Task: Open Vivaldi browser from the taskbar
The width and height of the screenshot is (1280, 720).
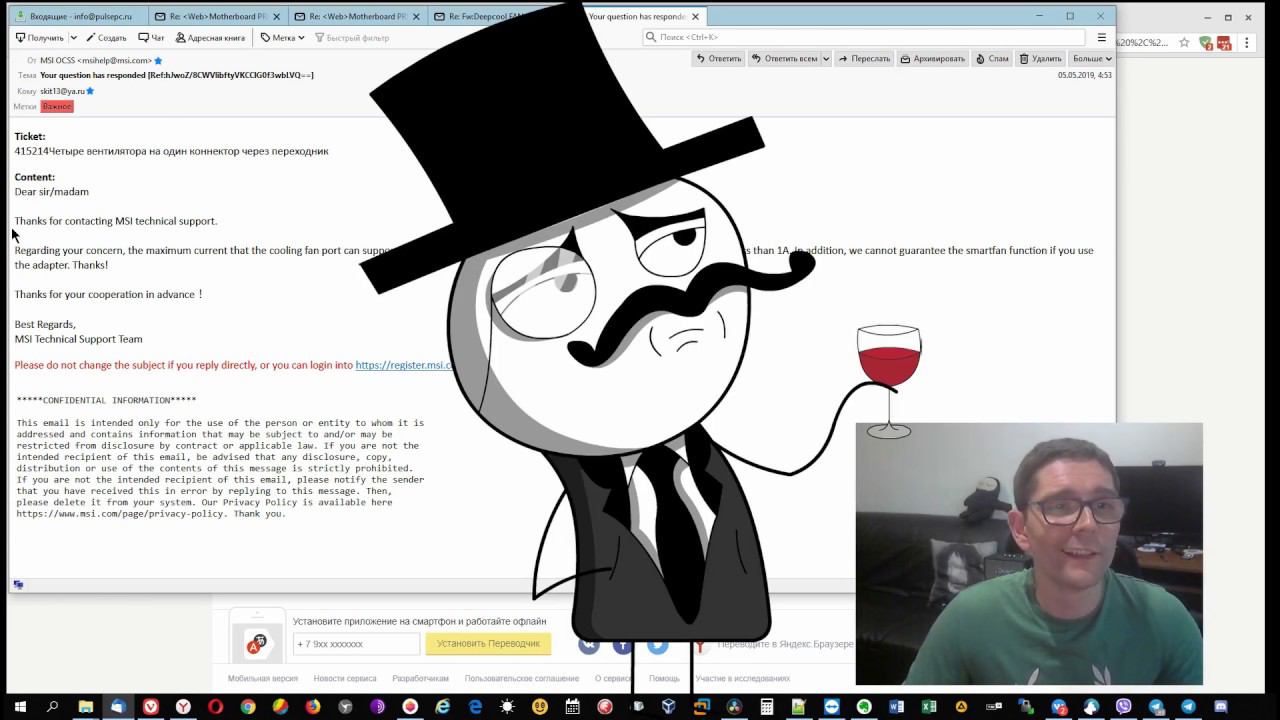Action: pos(151,707)
